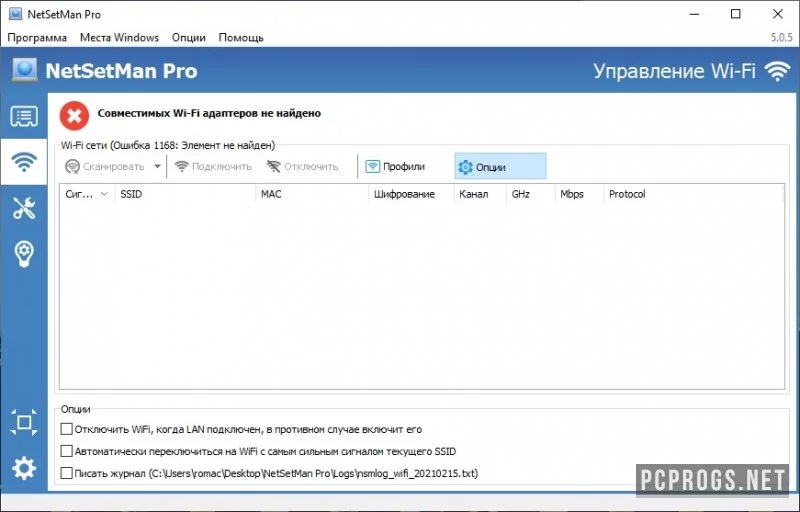Expand the Сканировать dropdown arrow

pyautogui.click(x=157, y=167)
